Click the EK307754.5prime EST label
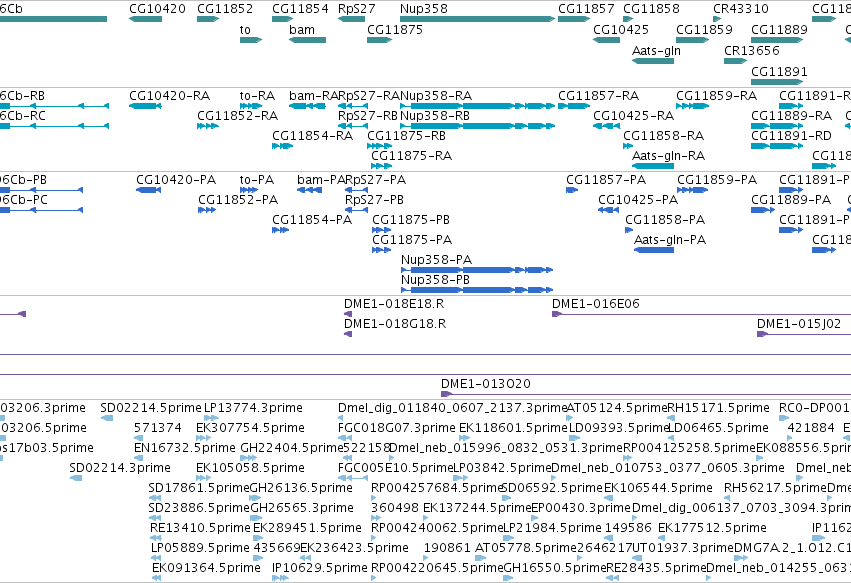 (250, 428)
